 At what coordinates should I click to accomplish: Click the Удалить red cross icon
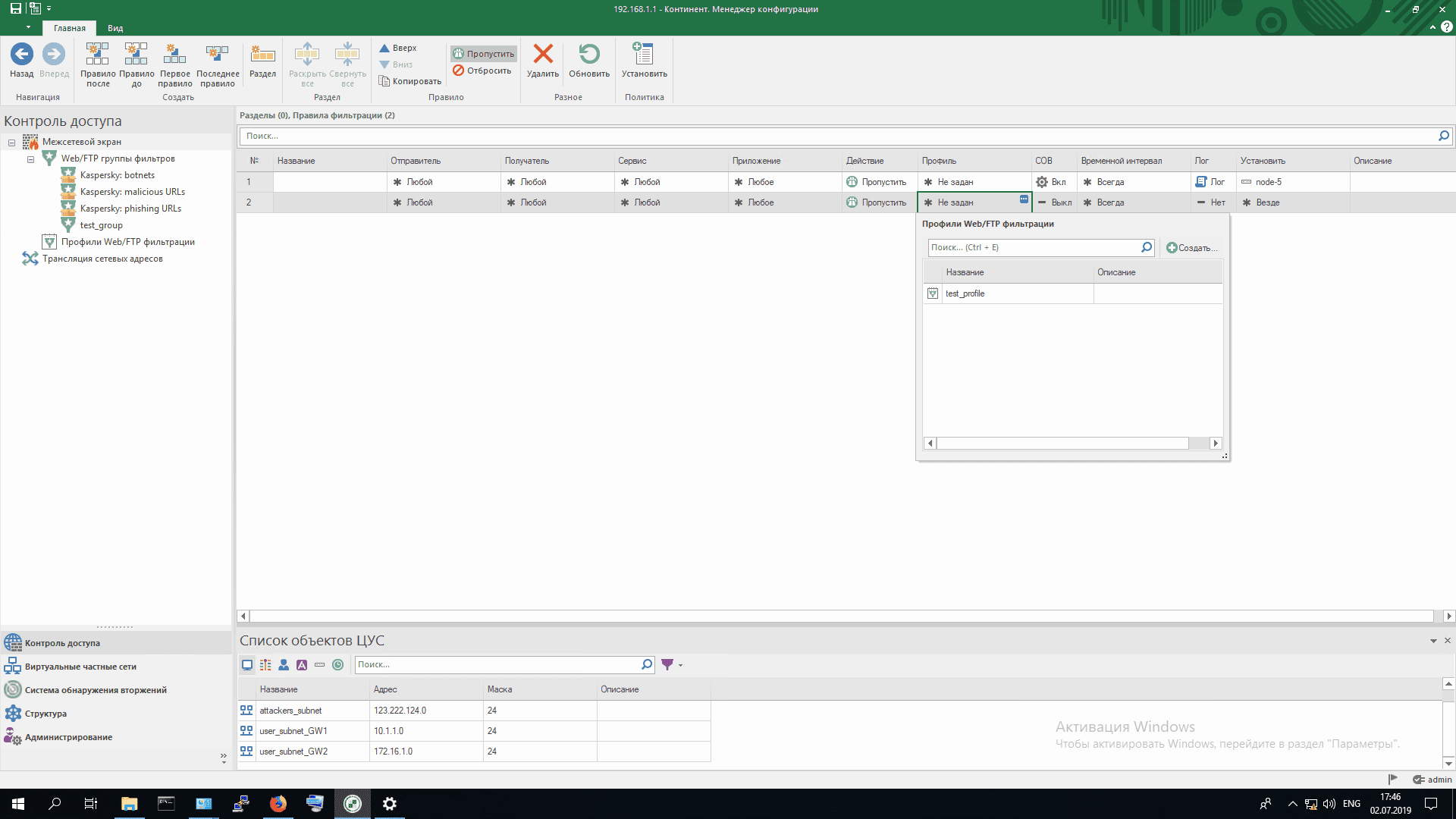click(x=543, y=55)
